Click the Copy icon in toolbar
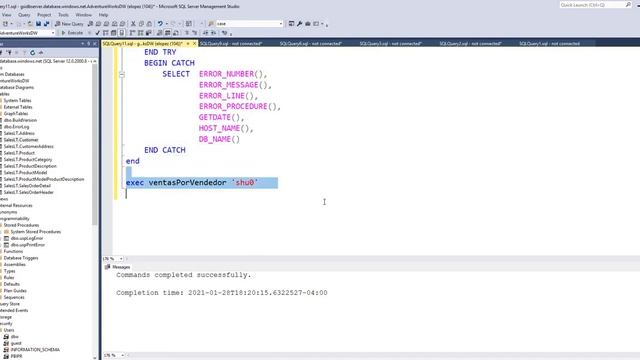This screenshot has width=640, height=360. point(141,24)
